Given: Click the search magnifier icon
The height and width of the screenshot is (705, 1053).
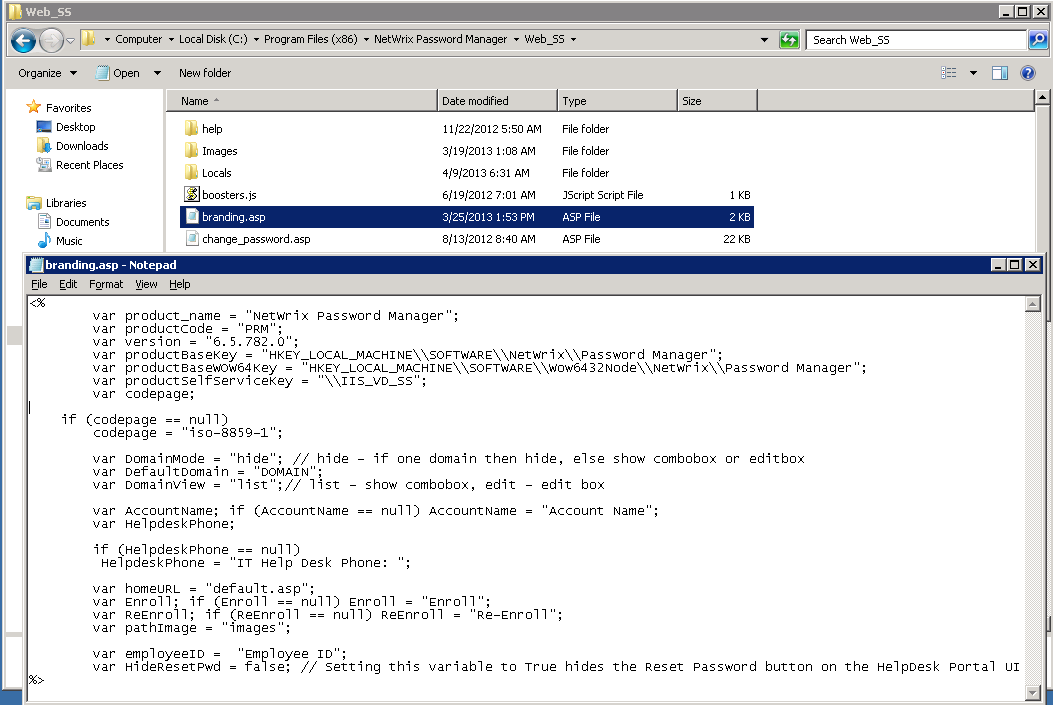Looking at the screenshot, I should click(x=1038, y=40).
